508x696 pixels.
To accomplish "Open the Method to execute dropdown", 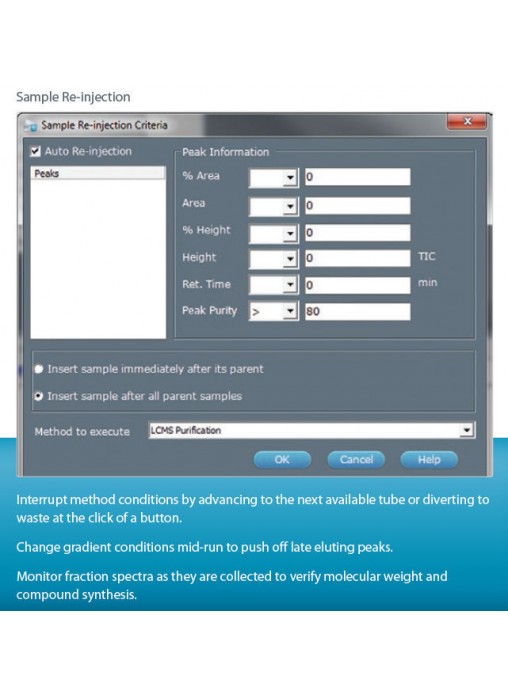I will (312, 430).
